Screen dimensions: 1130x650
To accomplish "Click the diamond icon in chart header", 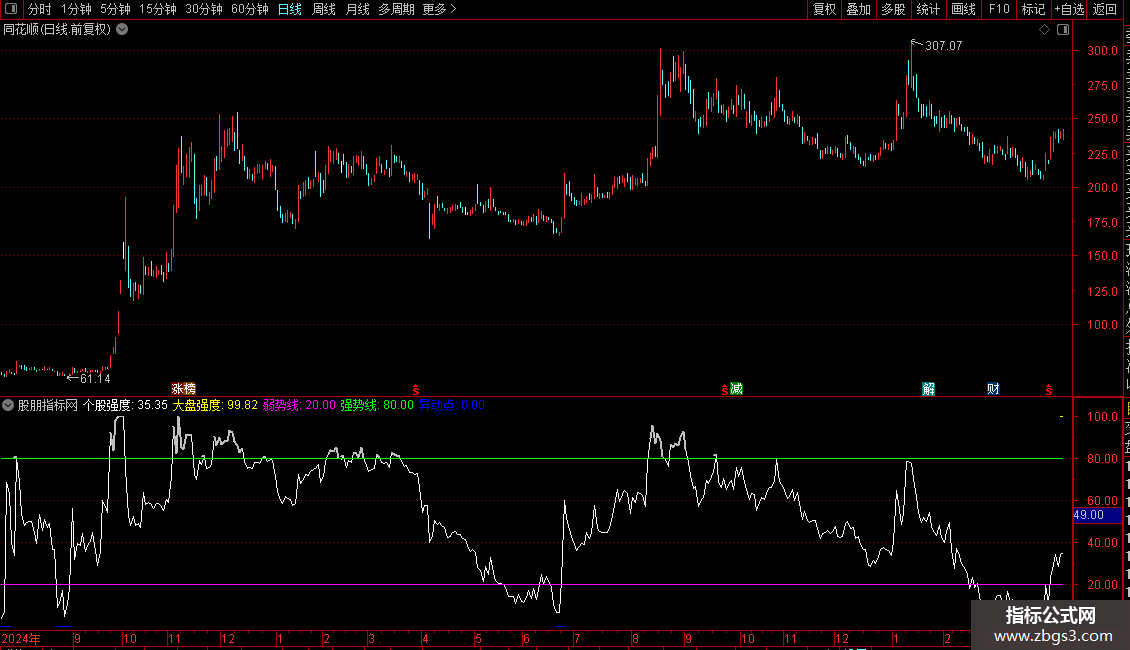I will coord(1044,30).
